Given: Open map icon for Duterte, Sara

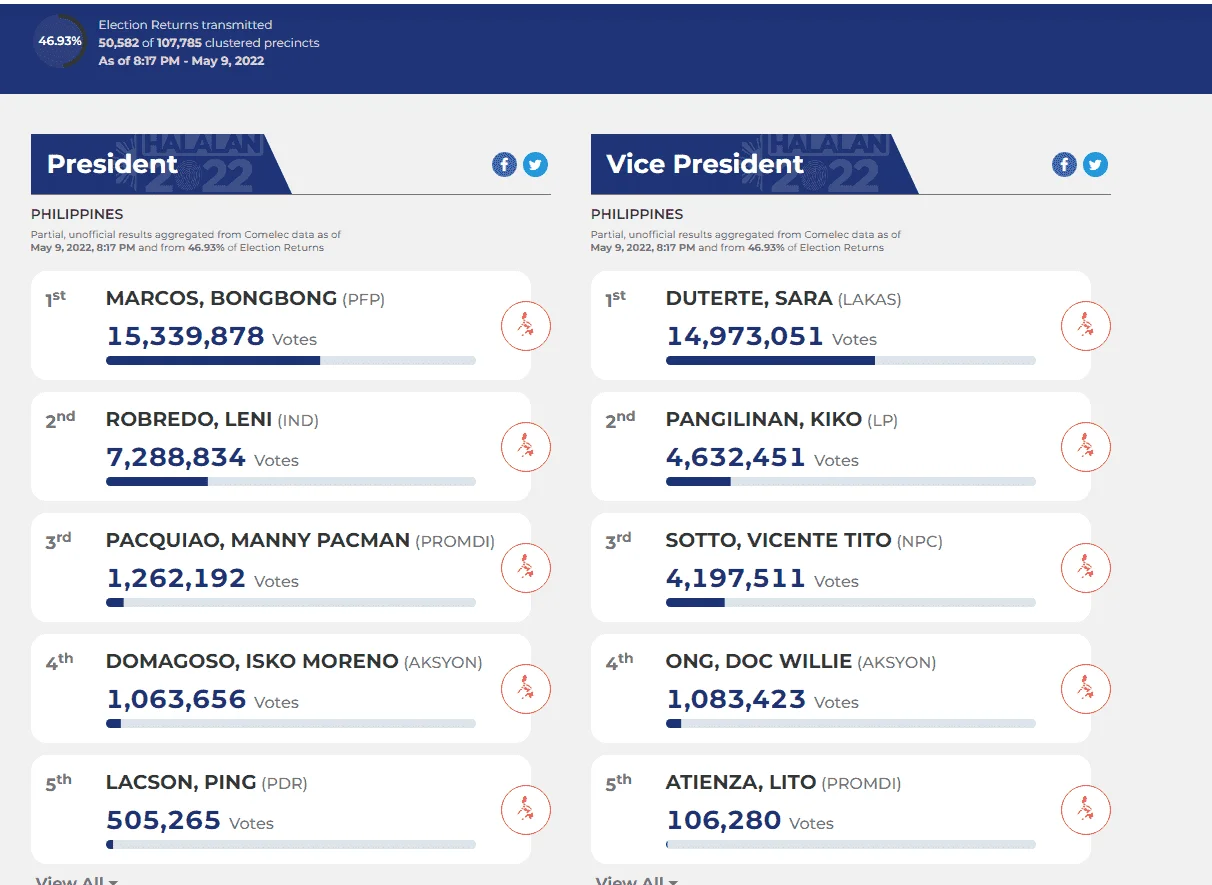Looking at the screenshot, I should click(1086, 326).
